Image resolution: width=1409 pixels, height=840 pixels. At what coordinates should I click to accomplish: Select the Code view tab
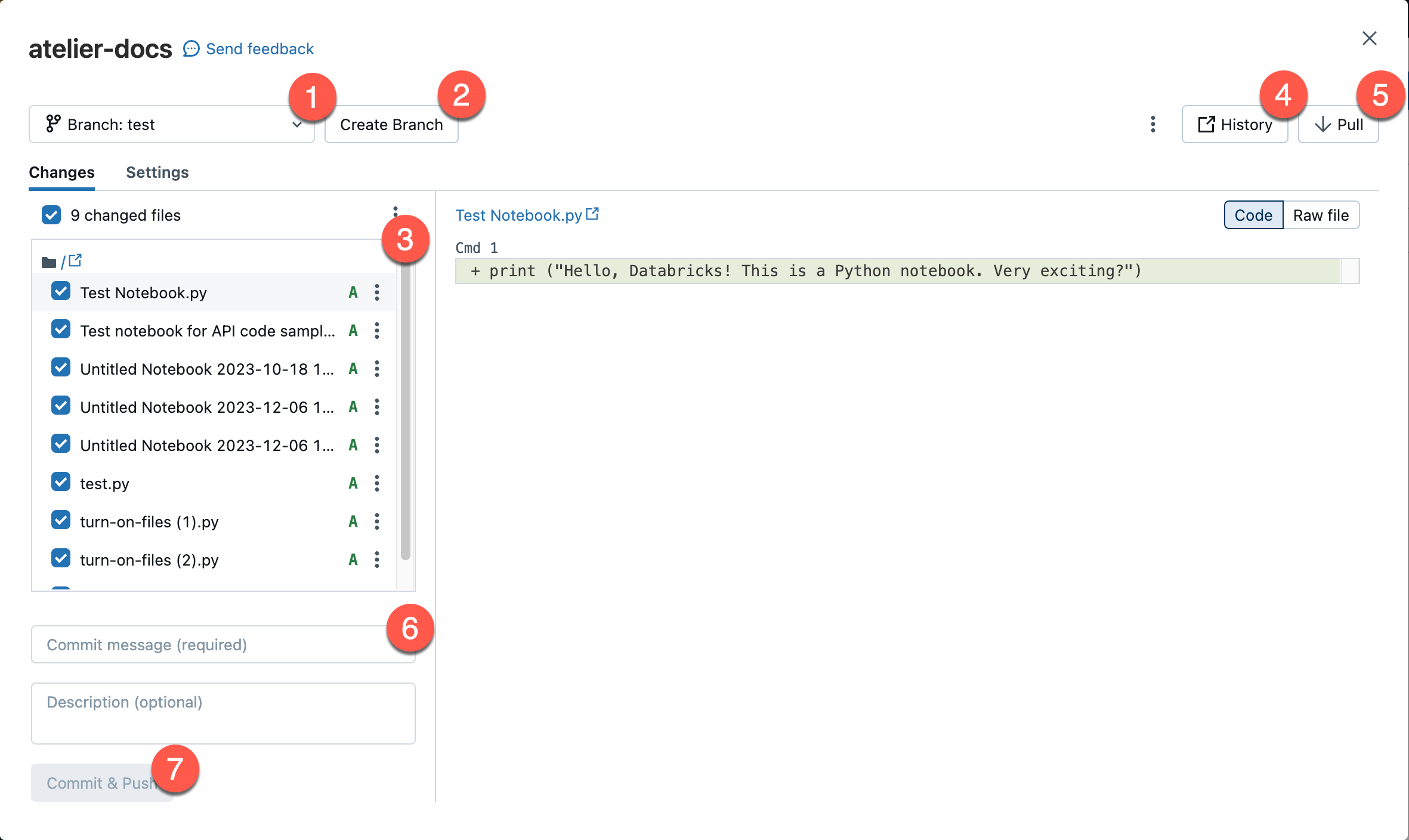tap(1253, 215)
